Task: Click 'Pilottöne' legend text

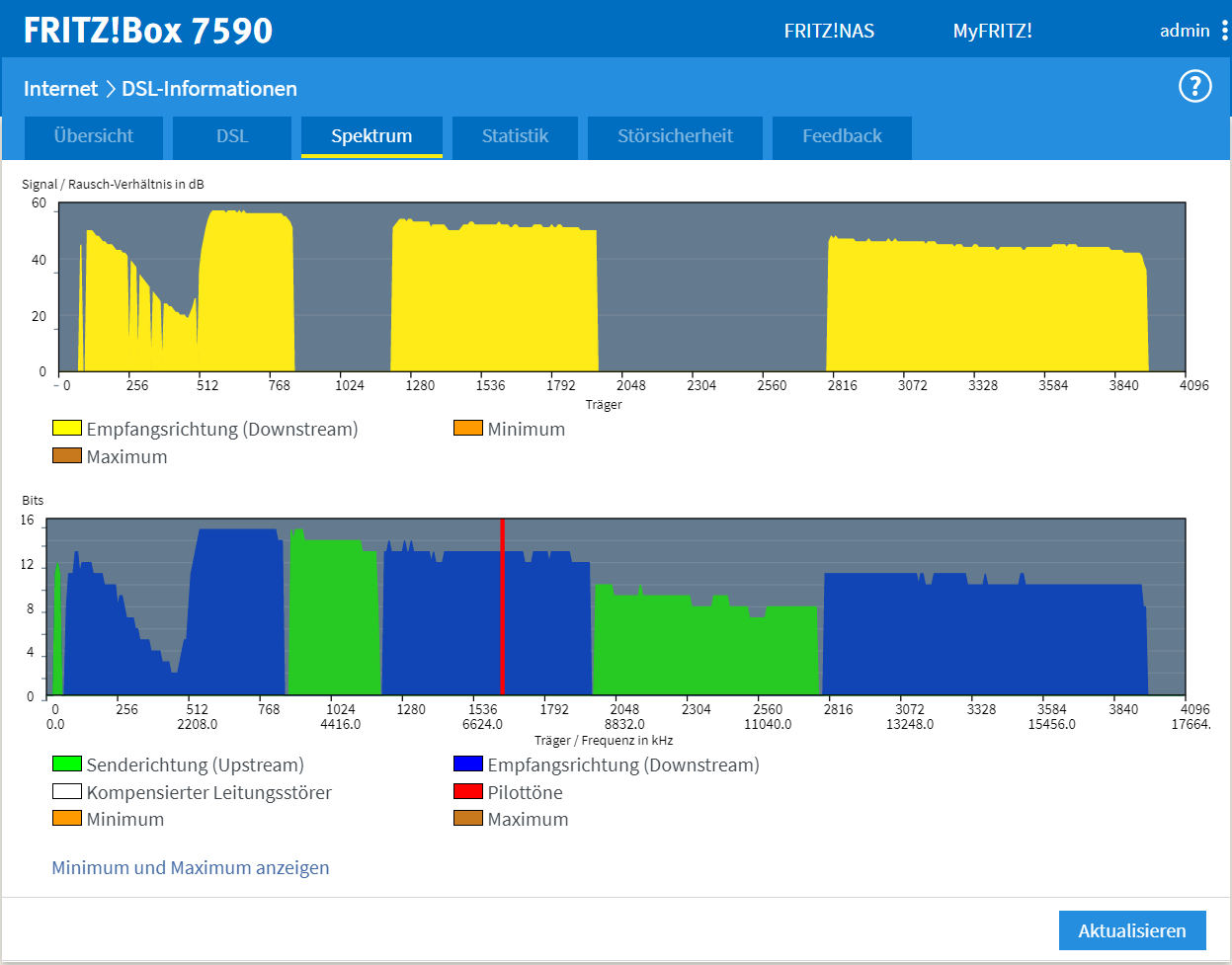Action: point(526,793)
